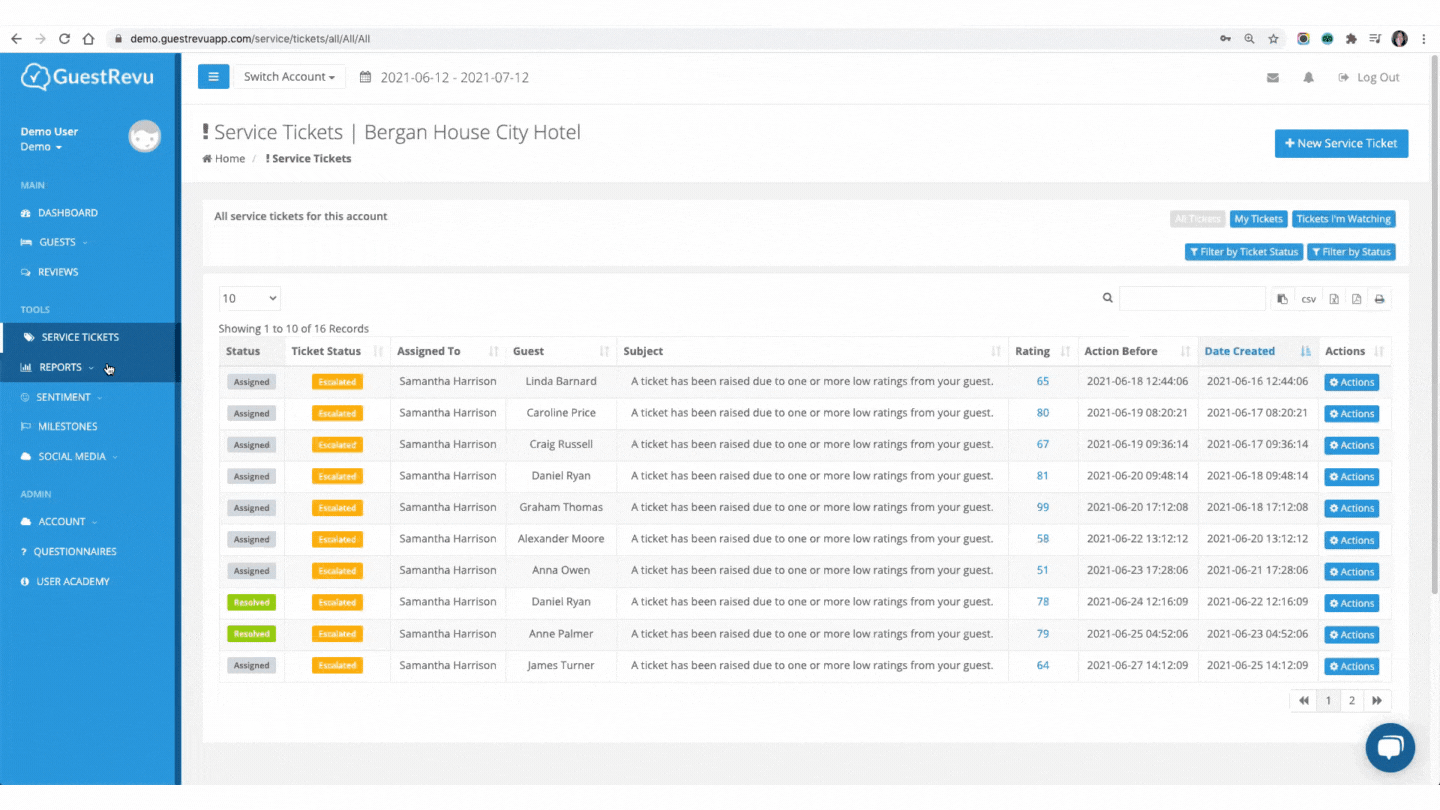Viewport: 1440px width, 810px height.
Task: Export the table as PDF icon
Action: pyautogui.click(x=1356, y=299)
